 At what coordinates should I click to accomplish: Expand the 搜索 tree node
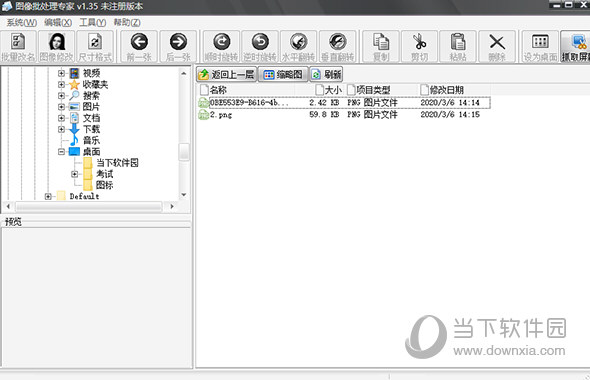[61, 96]
